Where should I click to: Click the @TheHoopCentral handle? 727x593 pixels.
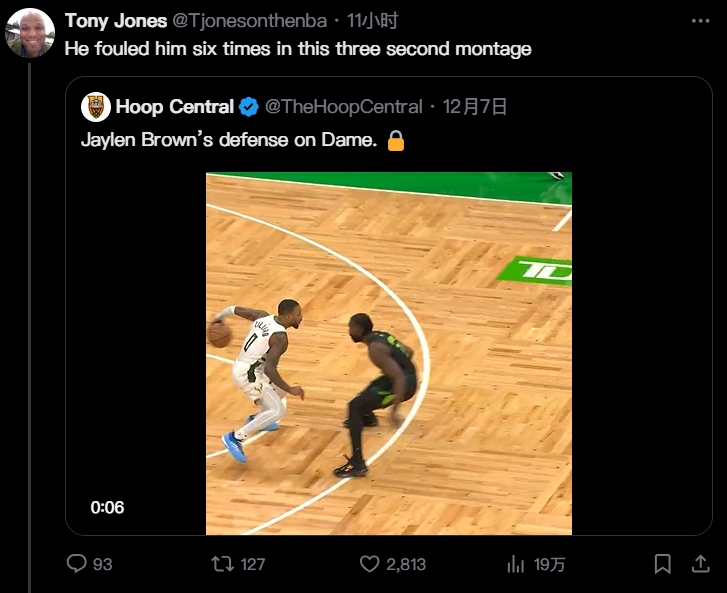point(344,106)
